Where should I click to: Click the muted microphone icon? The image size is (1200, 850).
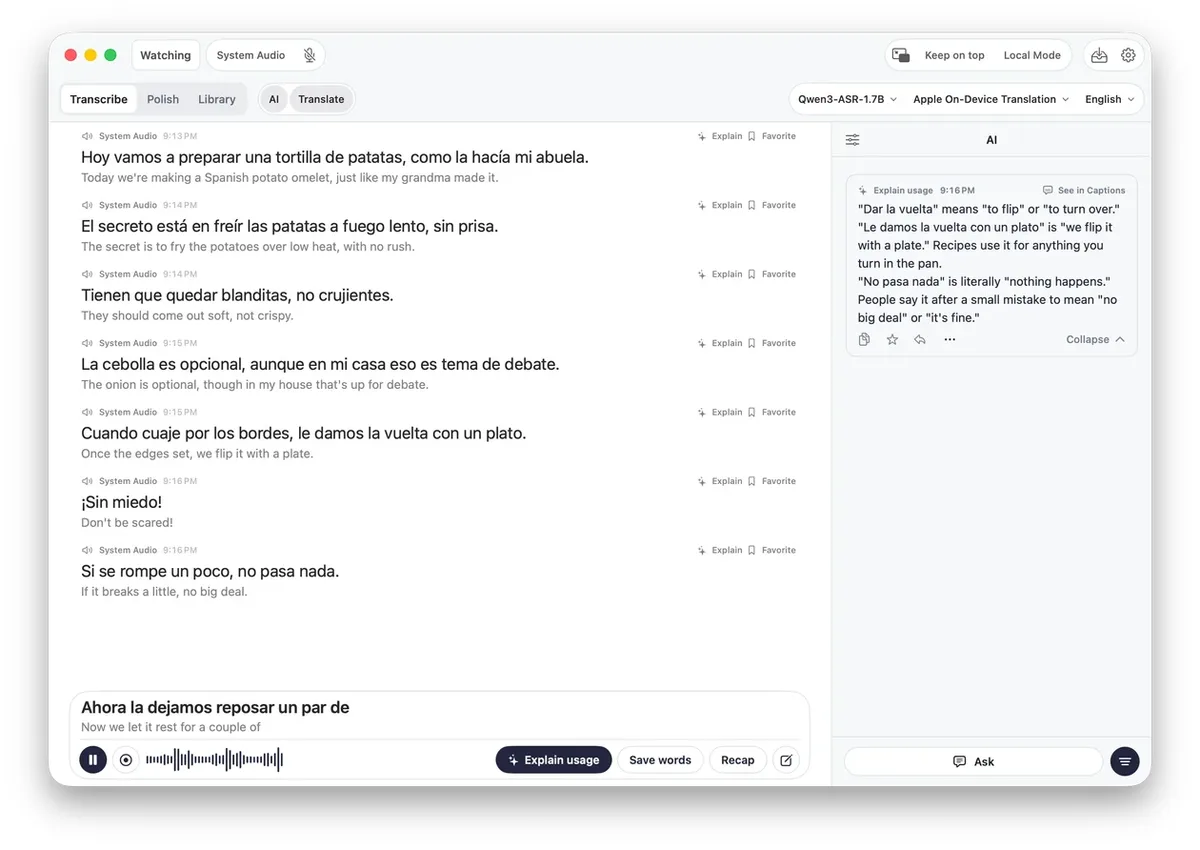(x=310, y=56)
